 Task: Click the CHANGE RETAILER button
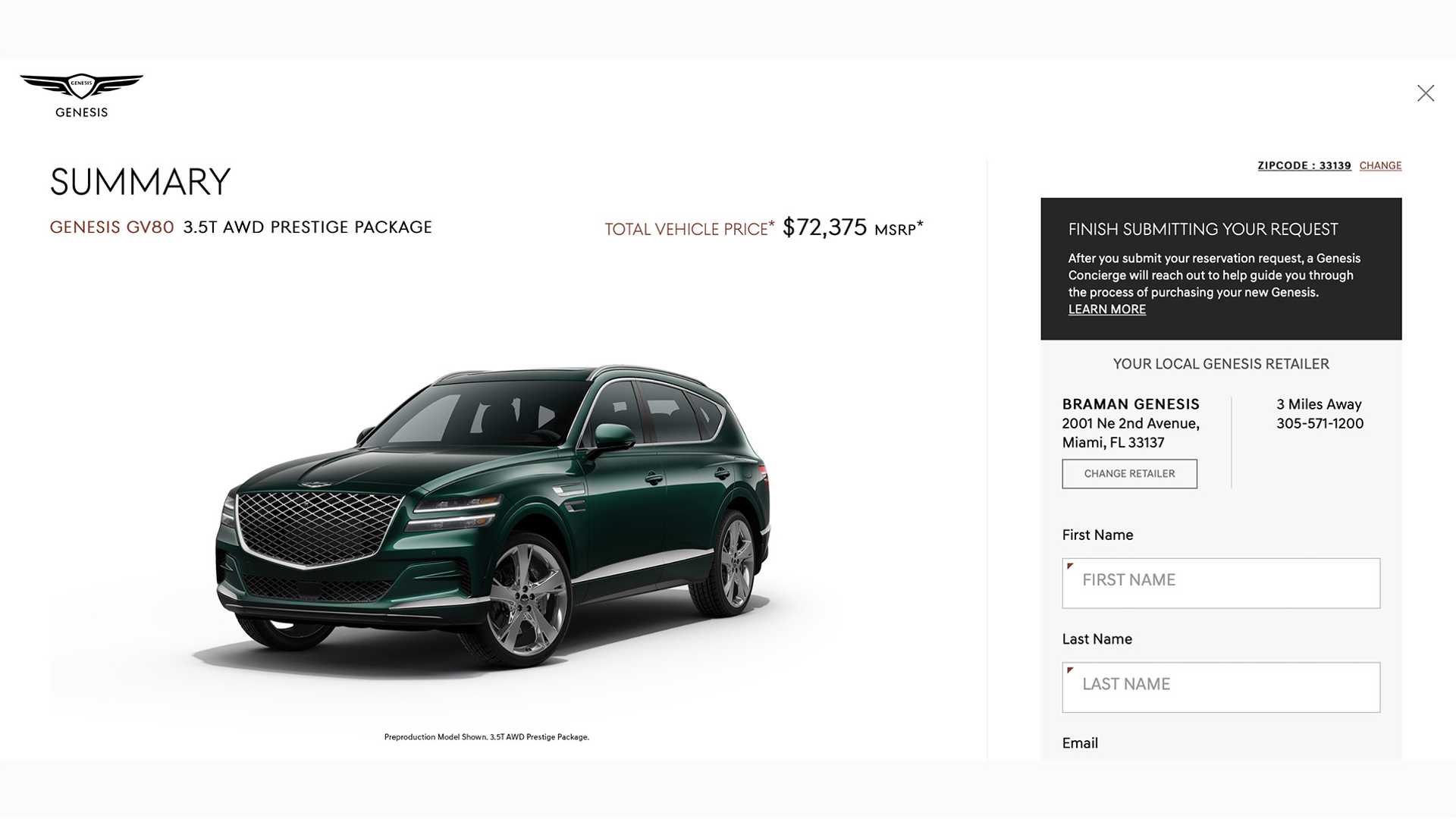click(1129, 474)
